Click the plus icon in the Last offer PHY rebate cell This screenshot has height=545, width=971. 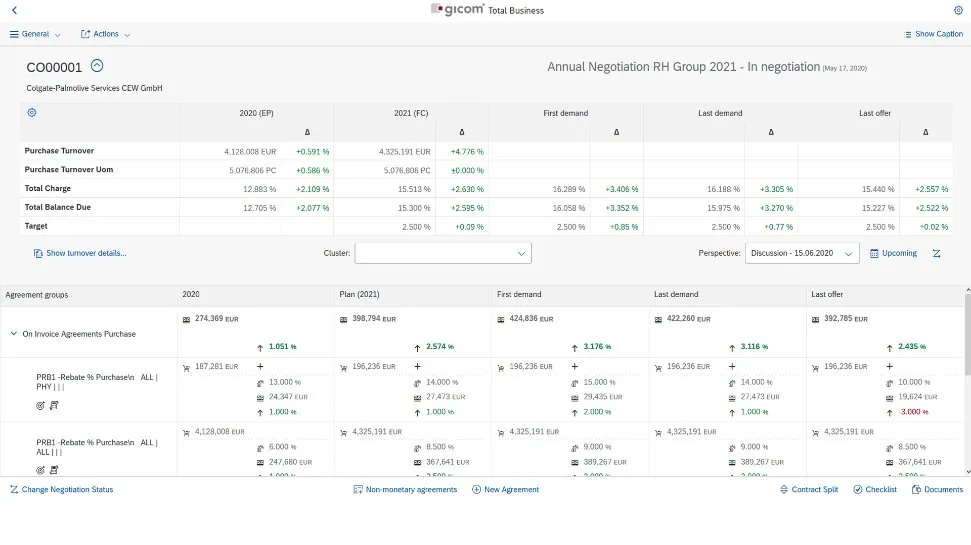point(888,367)
